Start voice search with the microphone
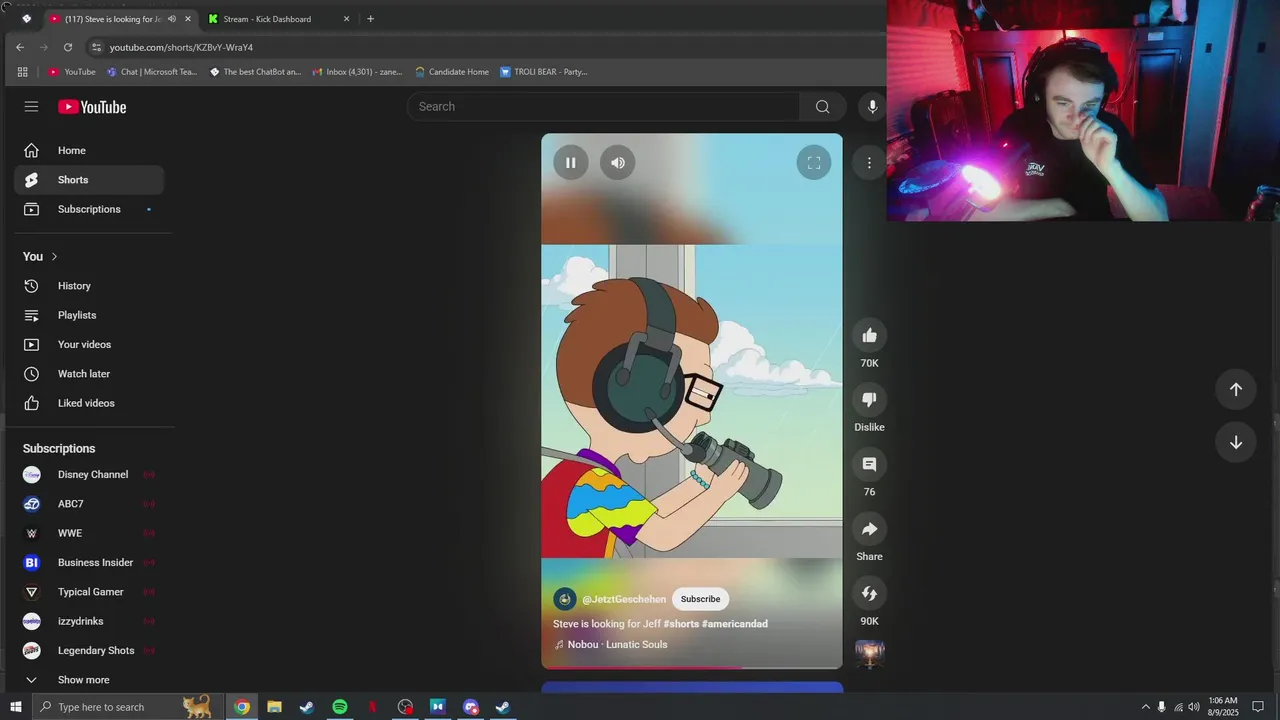Viewport: 1280px width, 720px height. (x=872, y=107)
